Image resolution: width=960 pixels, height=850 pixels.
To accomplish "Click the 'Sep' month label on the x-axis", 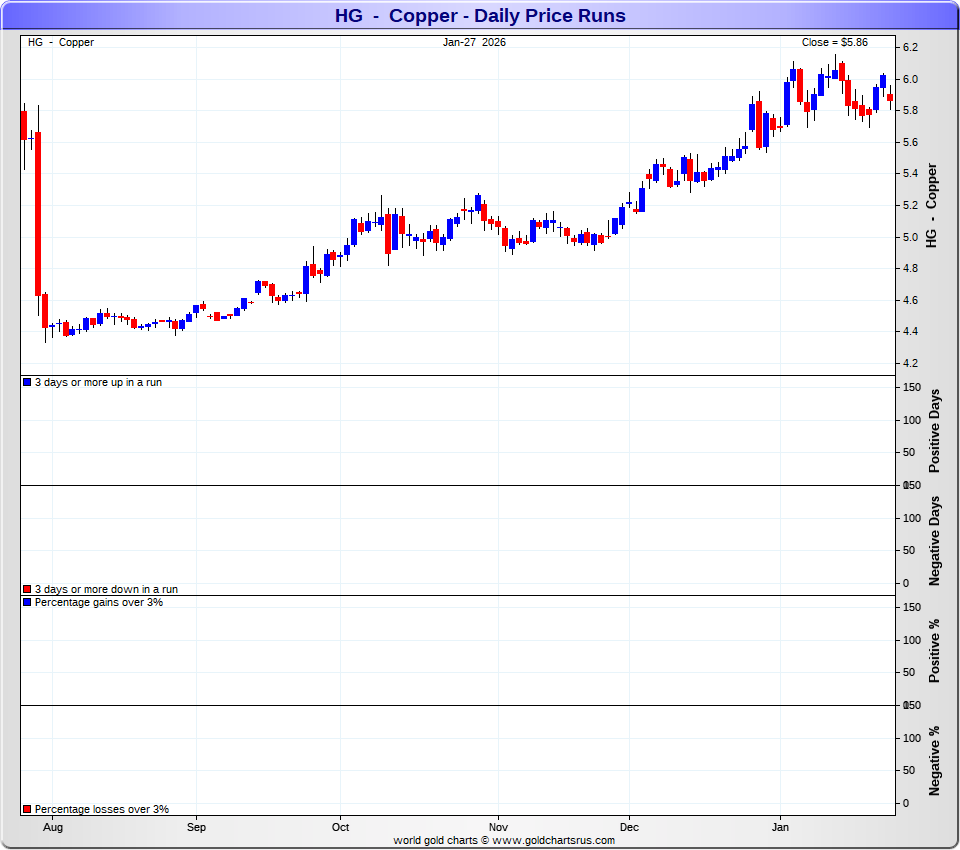I will click(x=196, y=828).
